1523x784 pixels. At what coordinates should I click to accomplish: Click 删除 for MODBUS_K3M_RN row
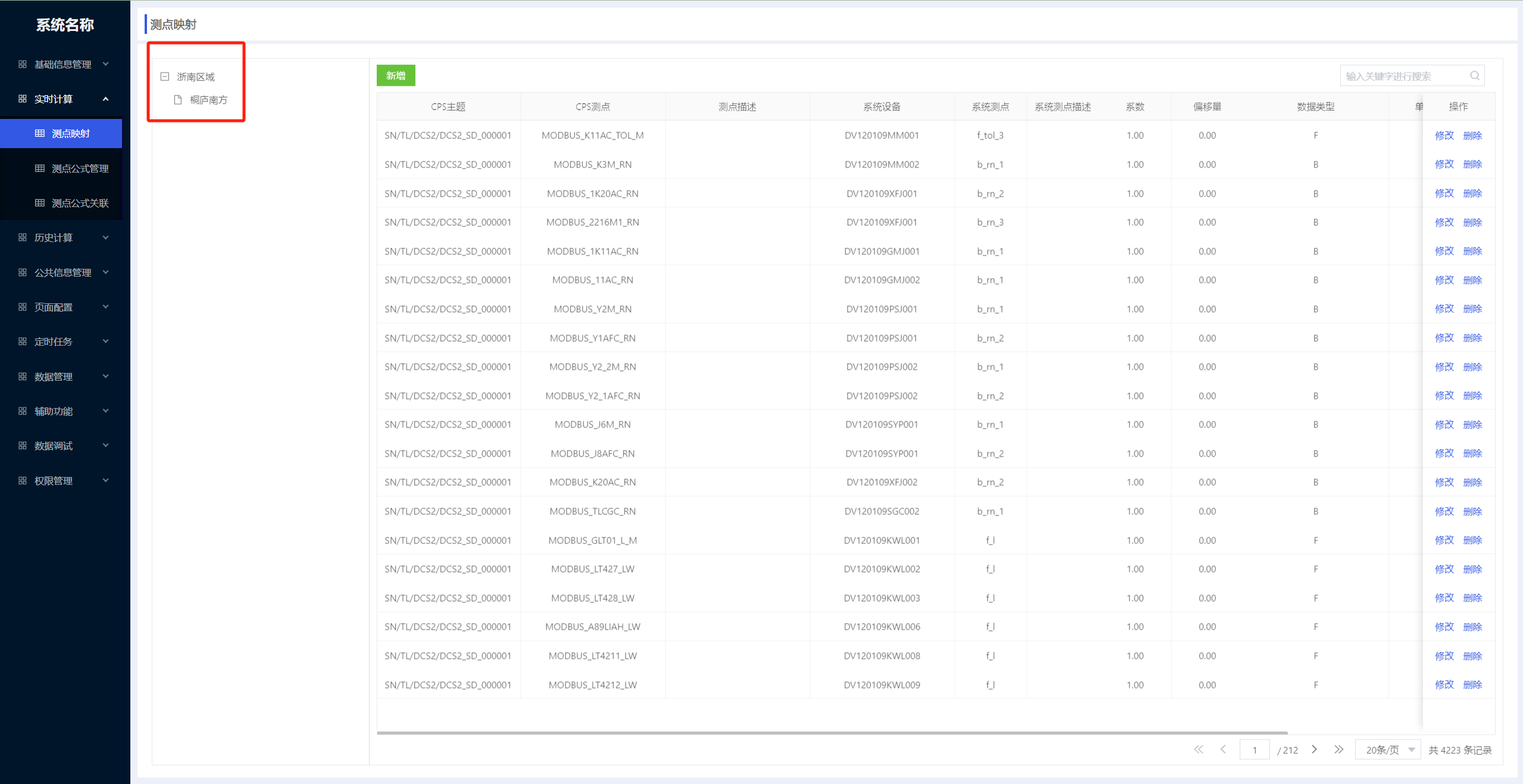pyautogui.click(x=1472, y=164)
